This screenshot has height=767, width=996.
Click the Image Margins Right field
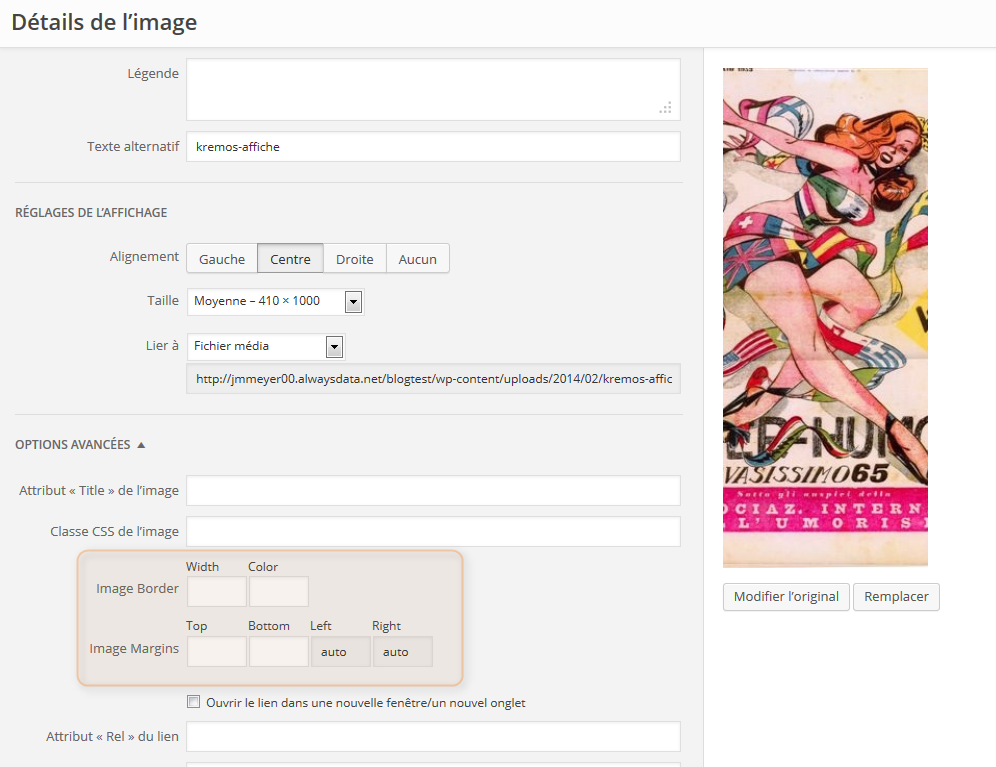click(x=403, y=651)
